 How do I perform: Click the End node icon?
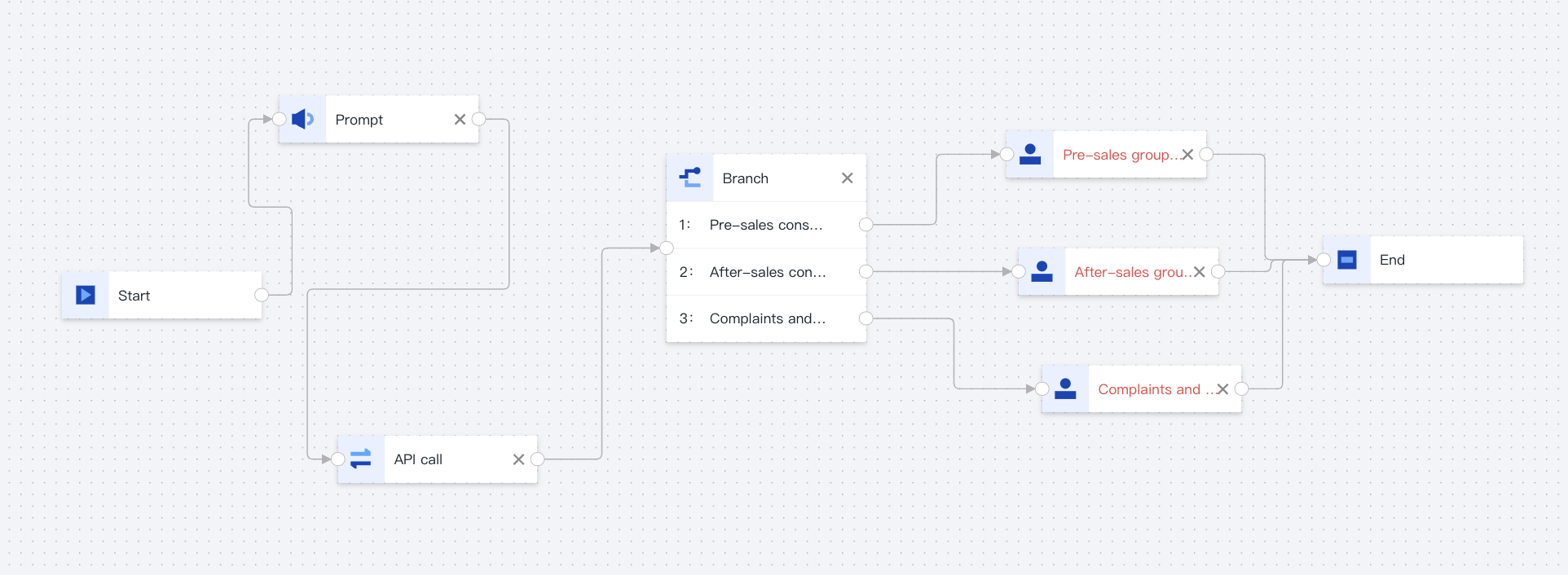pyautogui.click(x=1346, y=259)
